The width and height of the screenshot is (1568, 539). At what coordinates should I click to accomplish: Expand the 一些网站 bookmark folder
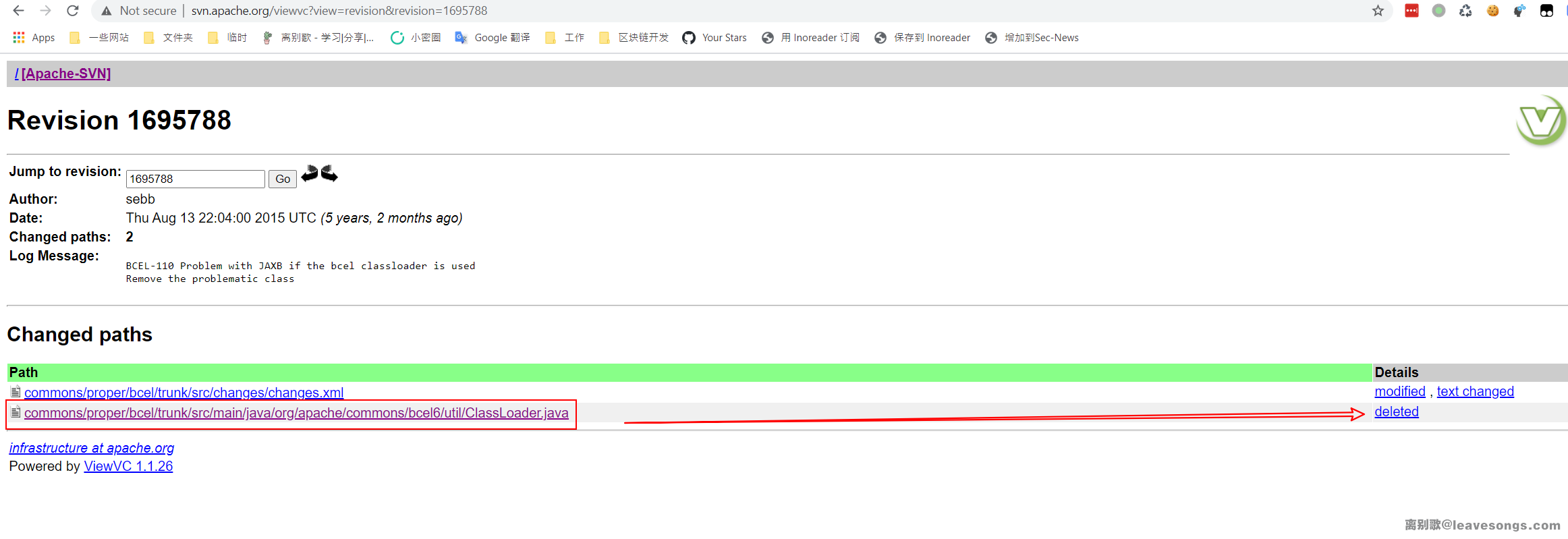(99, 38)
